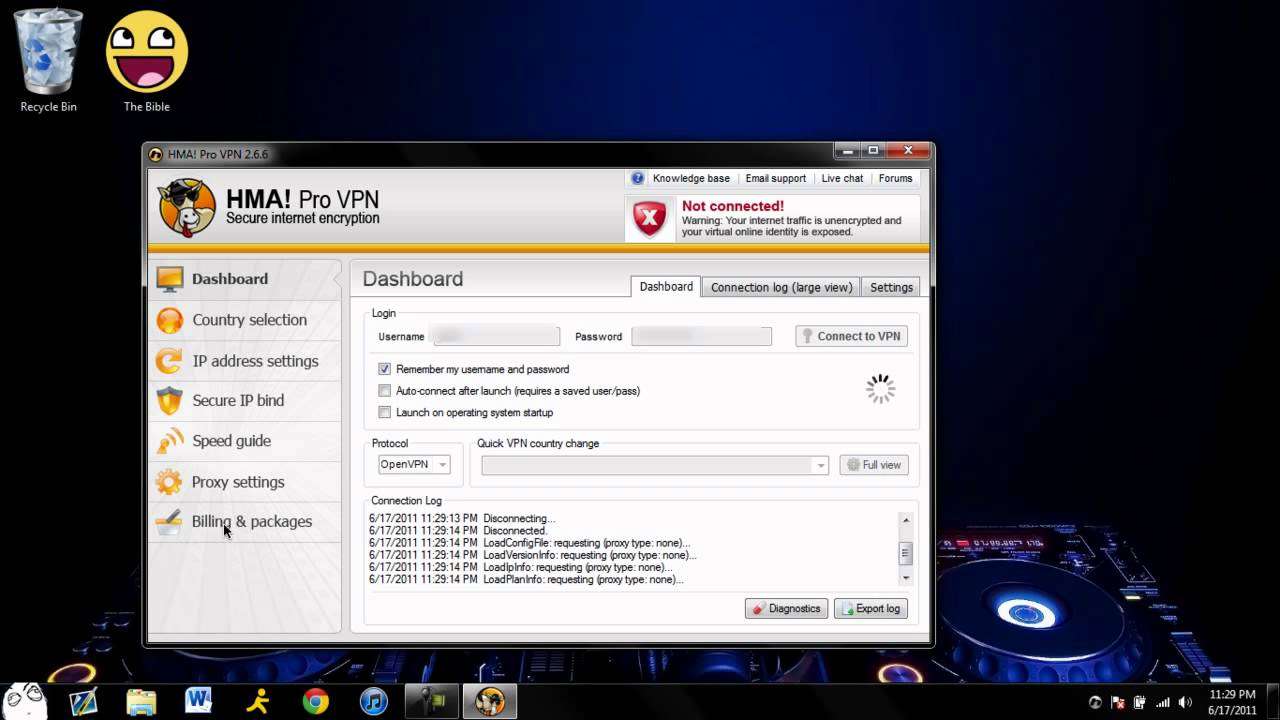Open Quick VPN country change dropdown
The height and width of the screenshot is (720, 1280).
pyautogui.click(x=655, y=465)
